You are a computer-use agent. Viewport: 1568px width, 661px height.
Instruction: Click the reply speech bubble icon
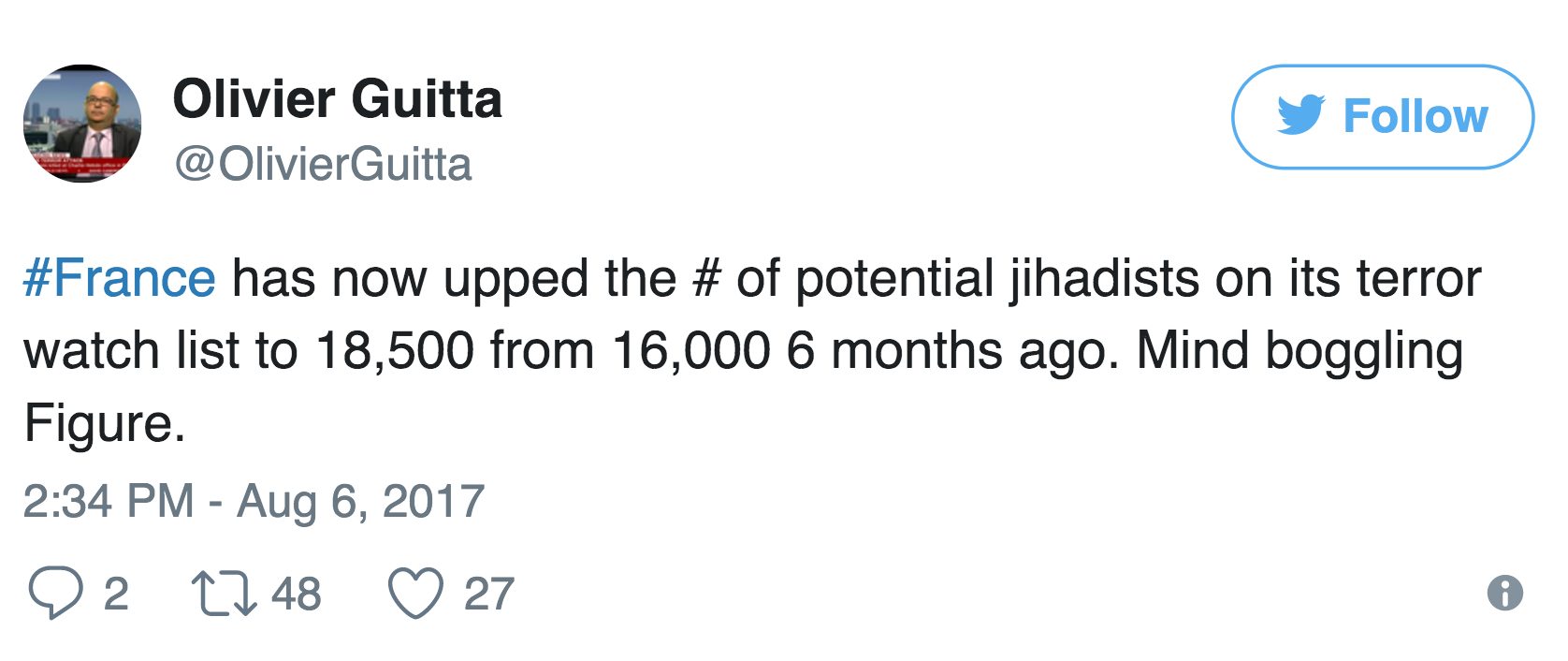point(55,594)
